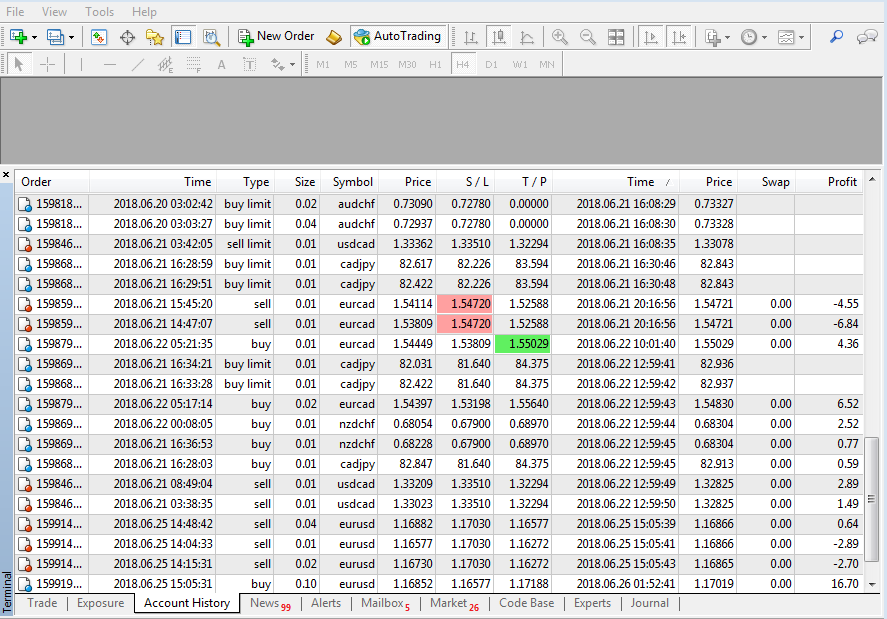Open the Strategy Tester
This screenshot has height=619, width=887.
pos(212,37)
